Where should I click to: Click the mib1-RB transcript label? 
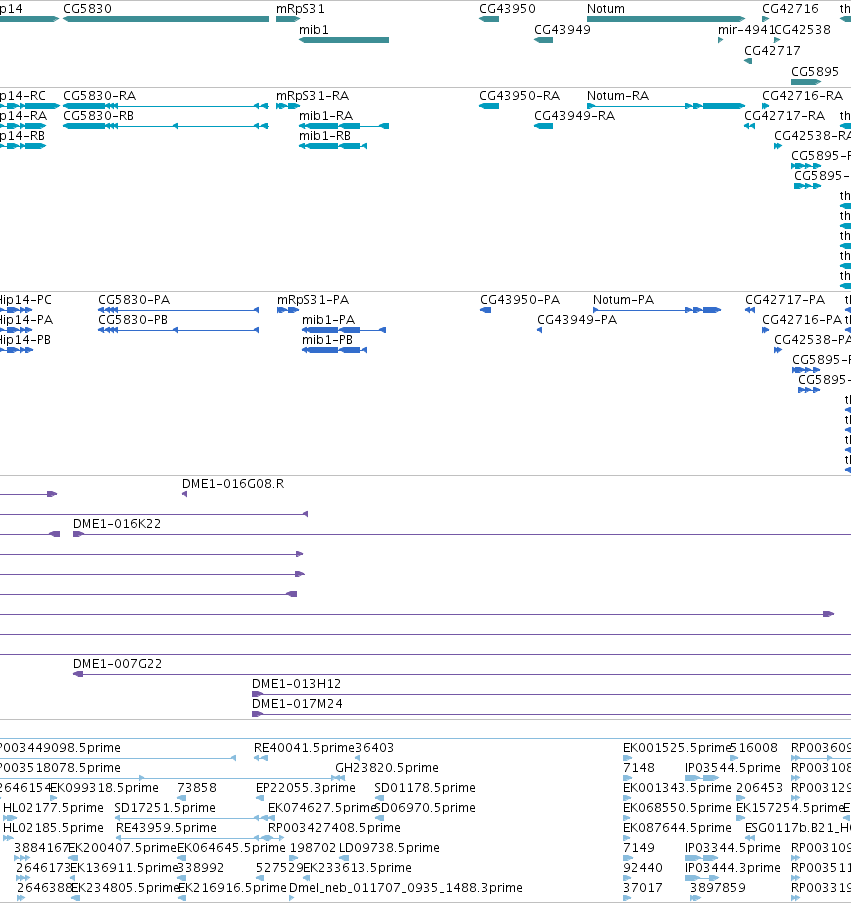coord(325,136)
